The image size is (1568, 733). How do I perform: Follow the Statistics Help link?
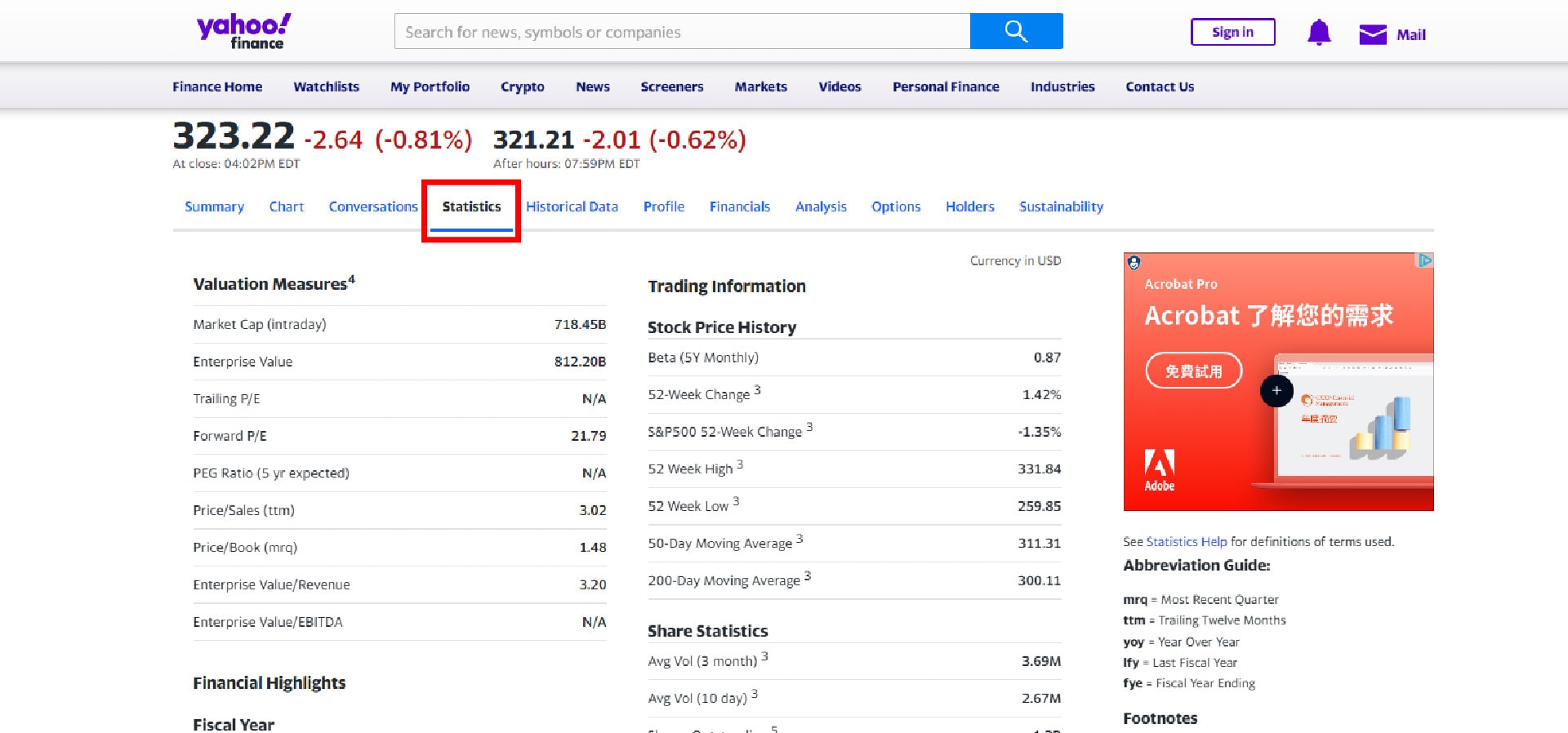point(1186,541)
